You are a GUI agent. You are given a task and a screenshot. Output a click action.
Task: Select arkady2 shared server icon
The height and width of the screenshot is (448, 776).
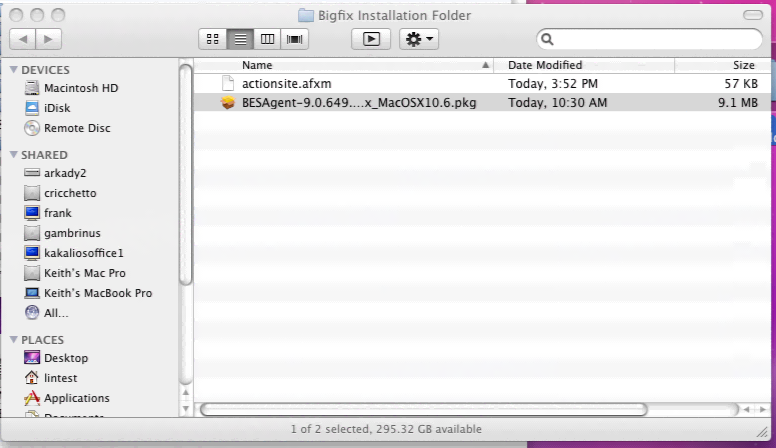coord(32,173)
